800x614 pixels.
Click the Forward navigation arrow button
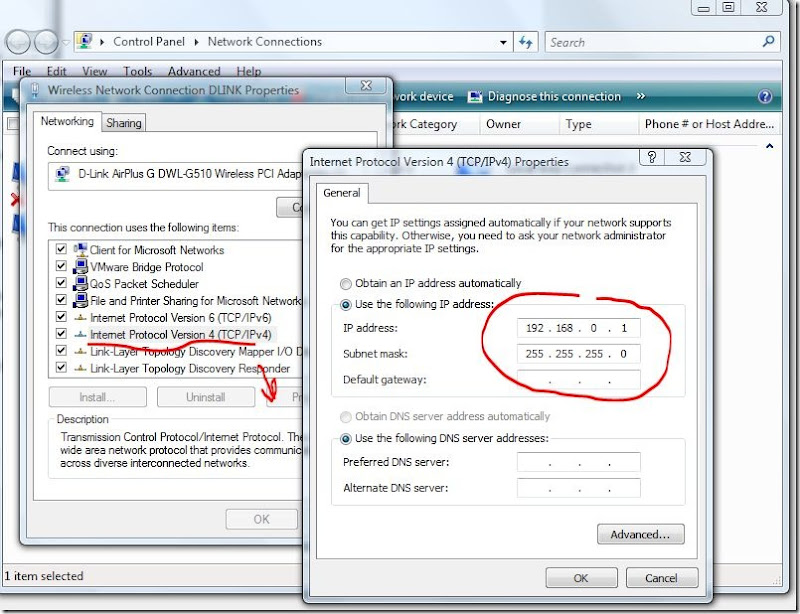pos(46,42)
